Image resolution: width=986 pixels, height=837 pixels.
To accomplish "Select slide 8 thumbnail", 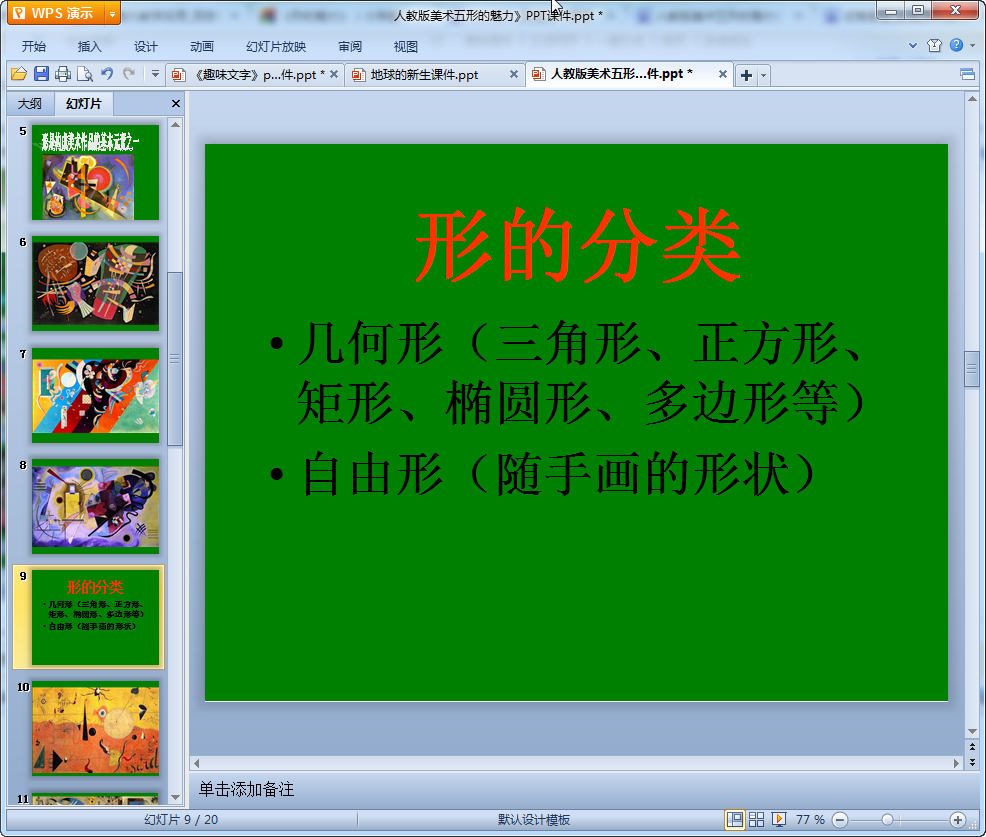I will click(x=96, y=506).
